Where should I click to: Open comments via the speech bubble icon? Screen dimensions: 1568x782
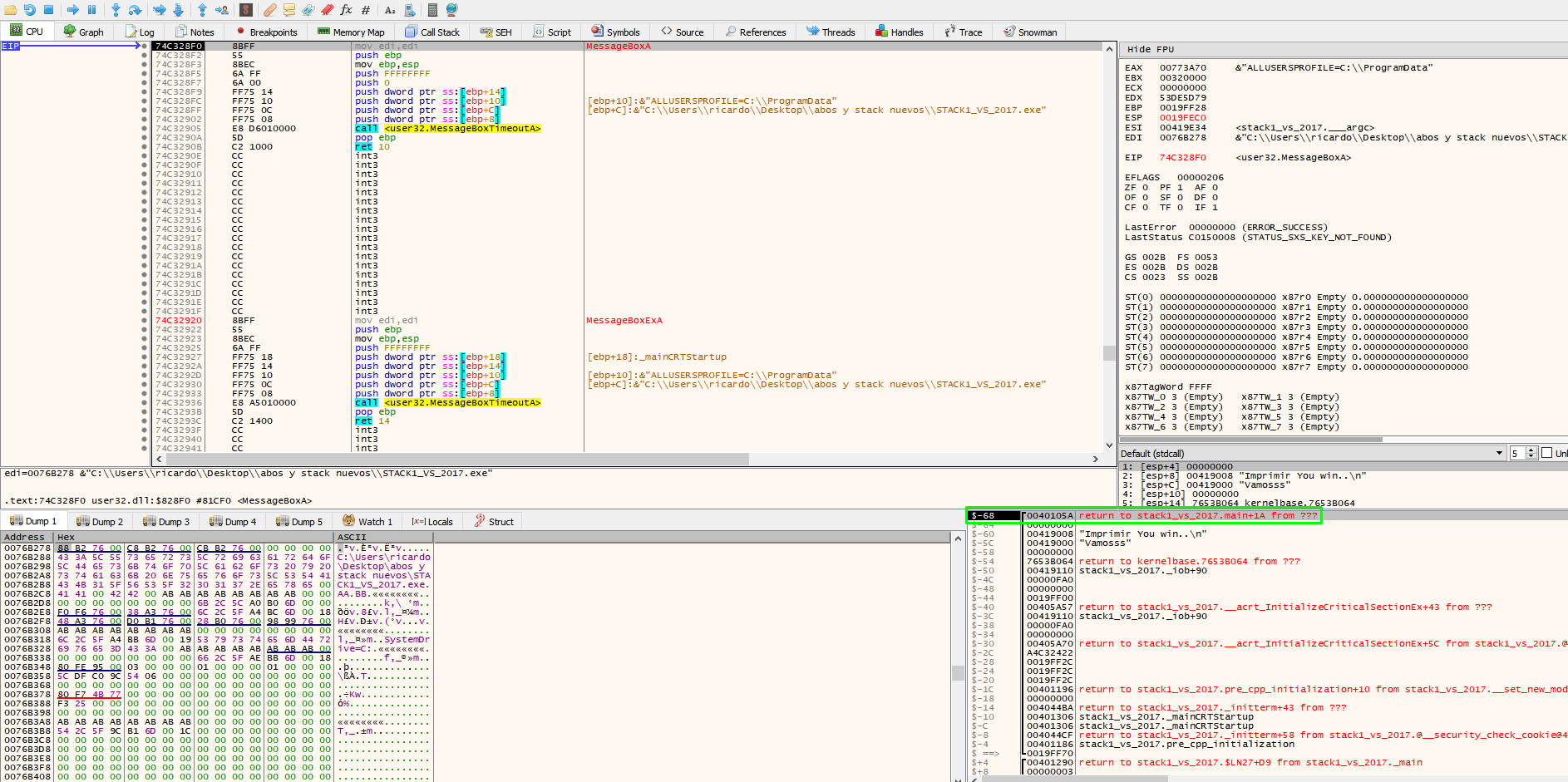288,9
